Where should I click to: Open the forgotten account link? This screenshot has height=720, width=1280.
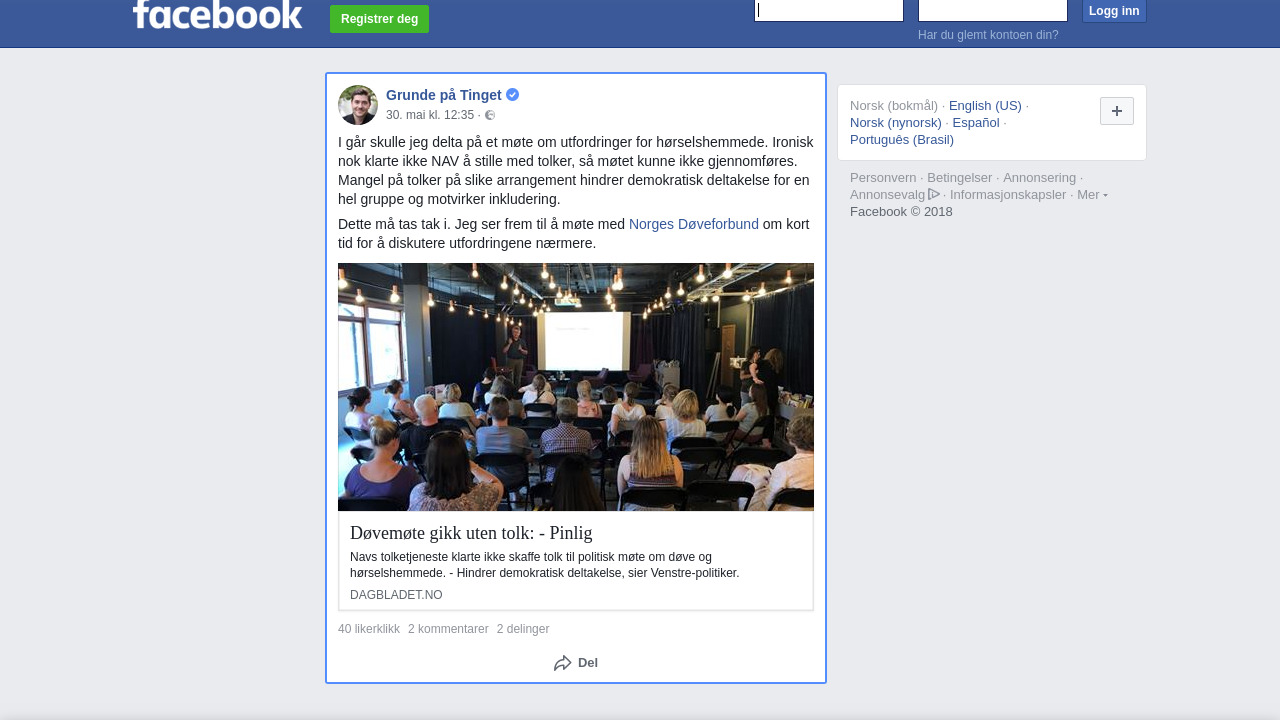(988, 35)
